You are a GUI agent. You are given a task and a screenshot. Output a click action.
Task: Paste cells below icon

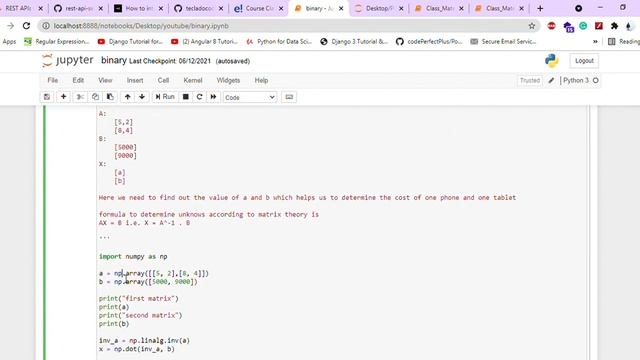pyautogui.click(x=110, y=97)
